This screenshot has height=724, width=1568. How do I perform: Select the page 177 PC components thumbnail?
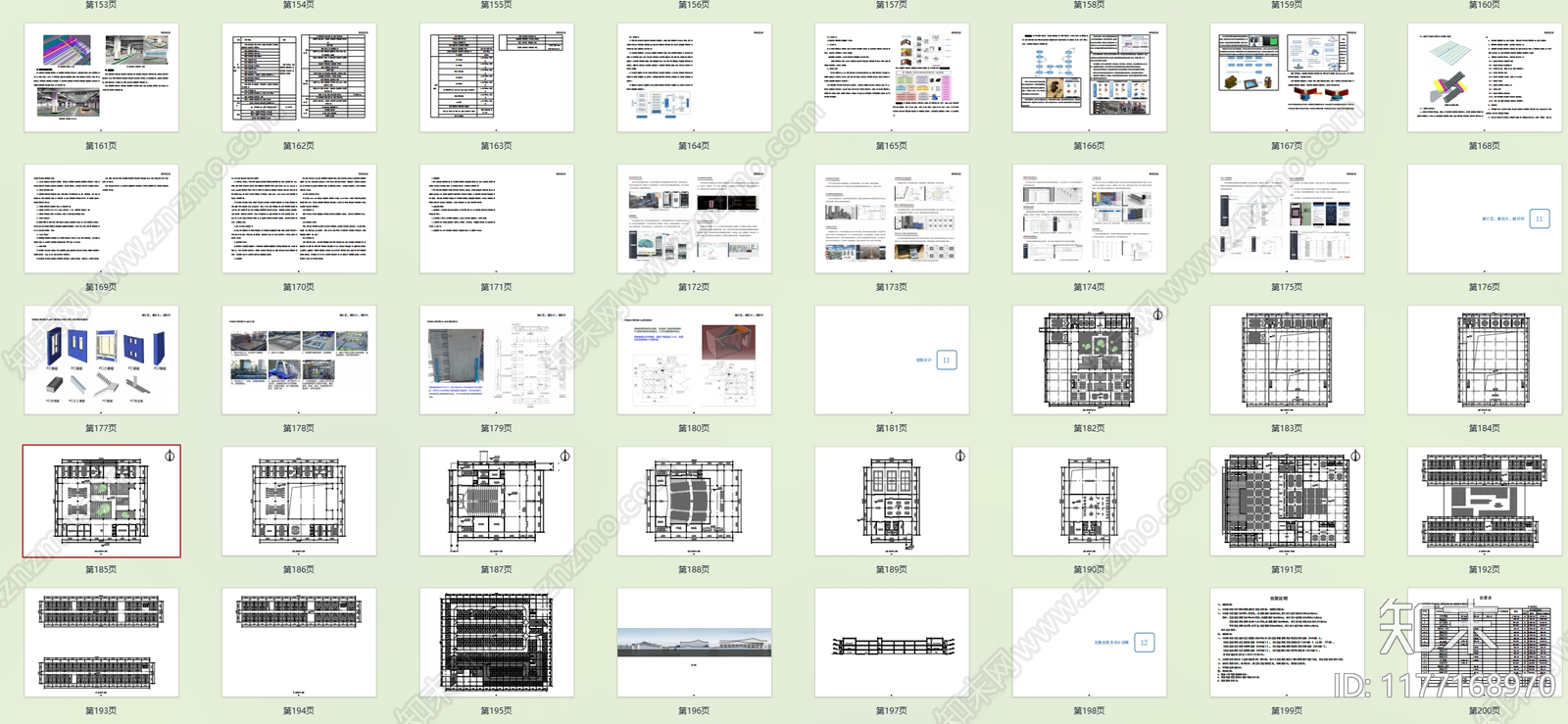click(102, 360)
